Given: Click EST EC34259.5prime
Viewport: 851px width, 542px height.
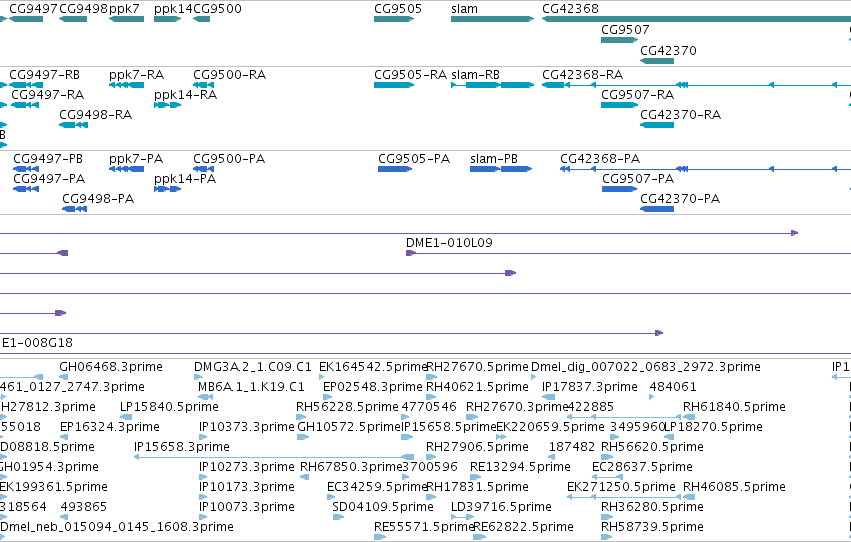Looking at the screenshot, I should (332, 498).
